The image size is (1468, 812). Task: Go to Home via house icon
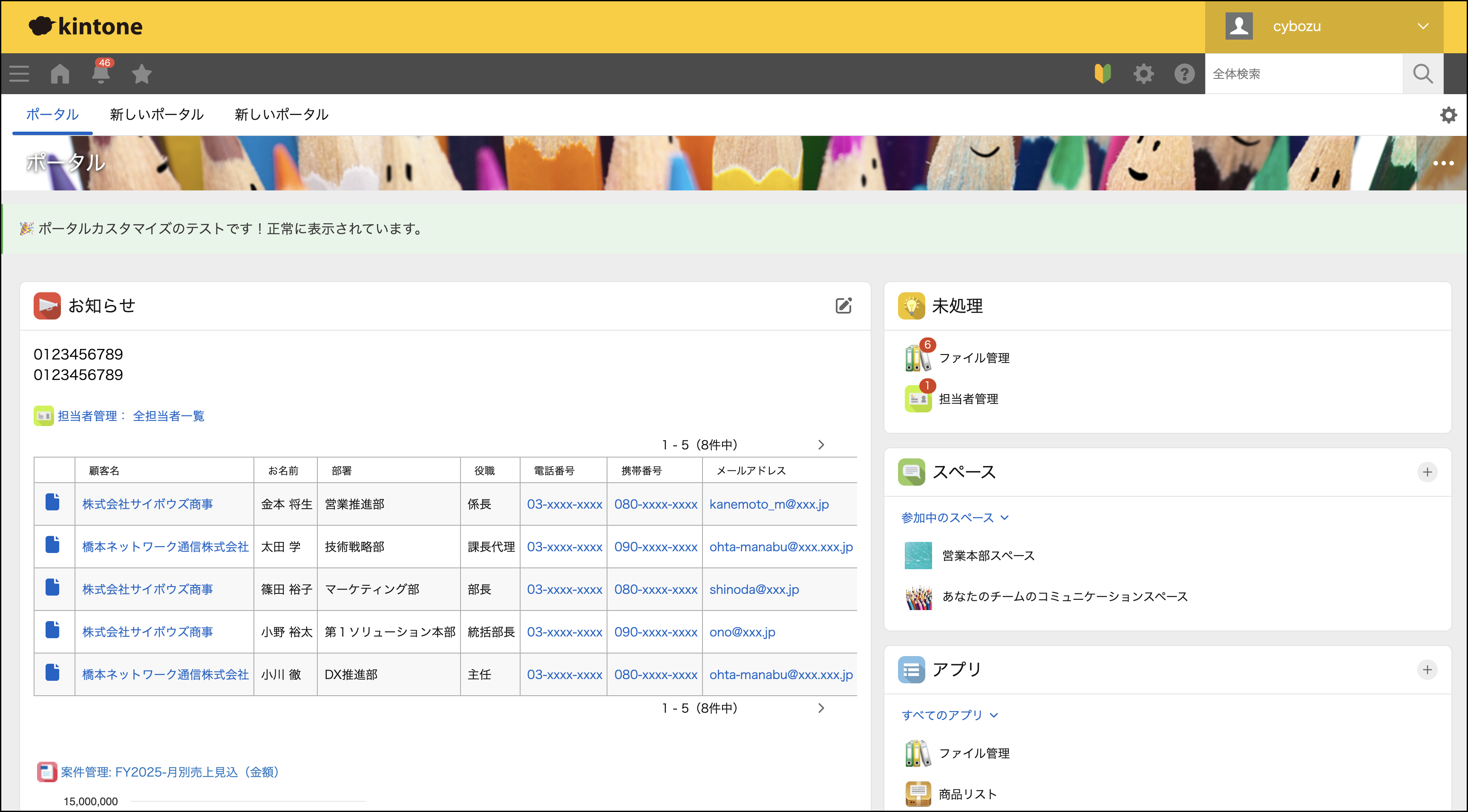tap(60, 74)
